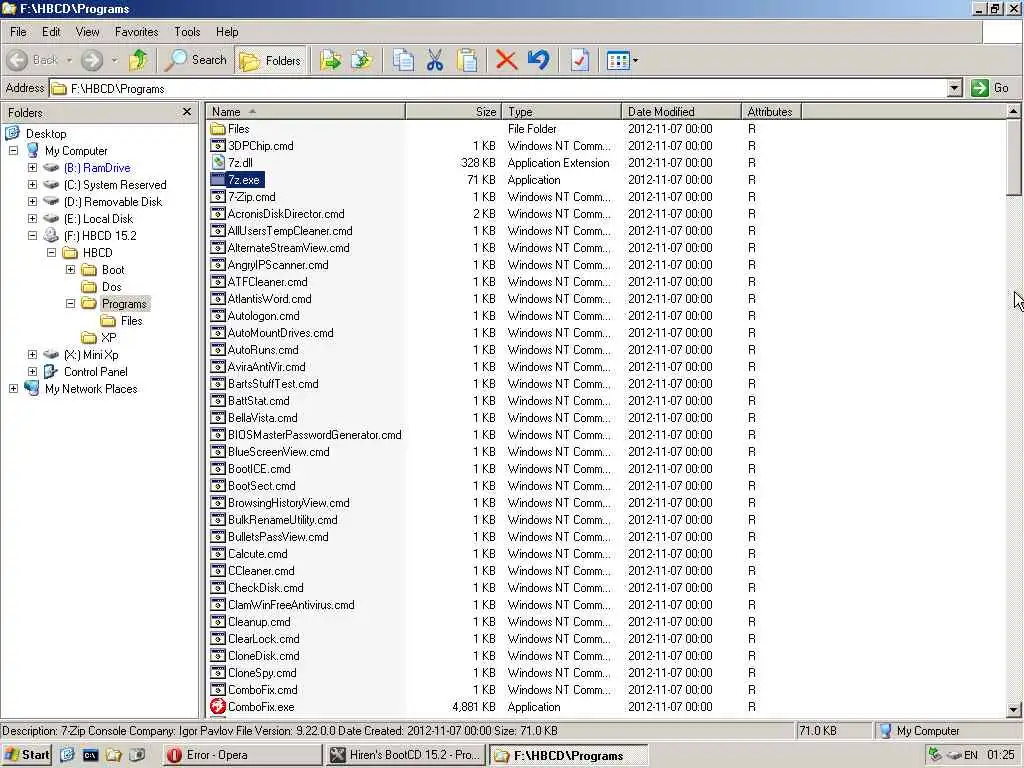The height and width of the screenshot is (768, 1024).
Task: Switch to Error - Opera taskbar window
Action: (x=242, y=755)
